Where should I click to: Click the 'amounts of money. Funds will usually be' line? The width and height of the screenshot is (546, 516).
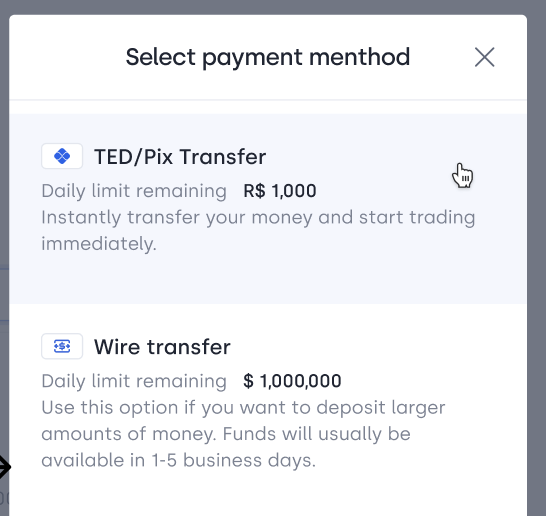tap(226, 434)
